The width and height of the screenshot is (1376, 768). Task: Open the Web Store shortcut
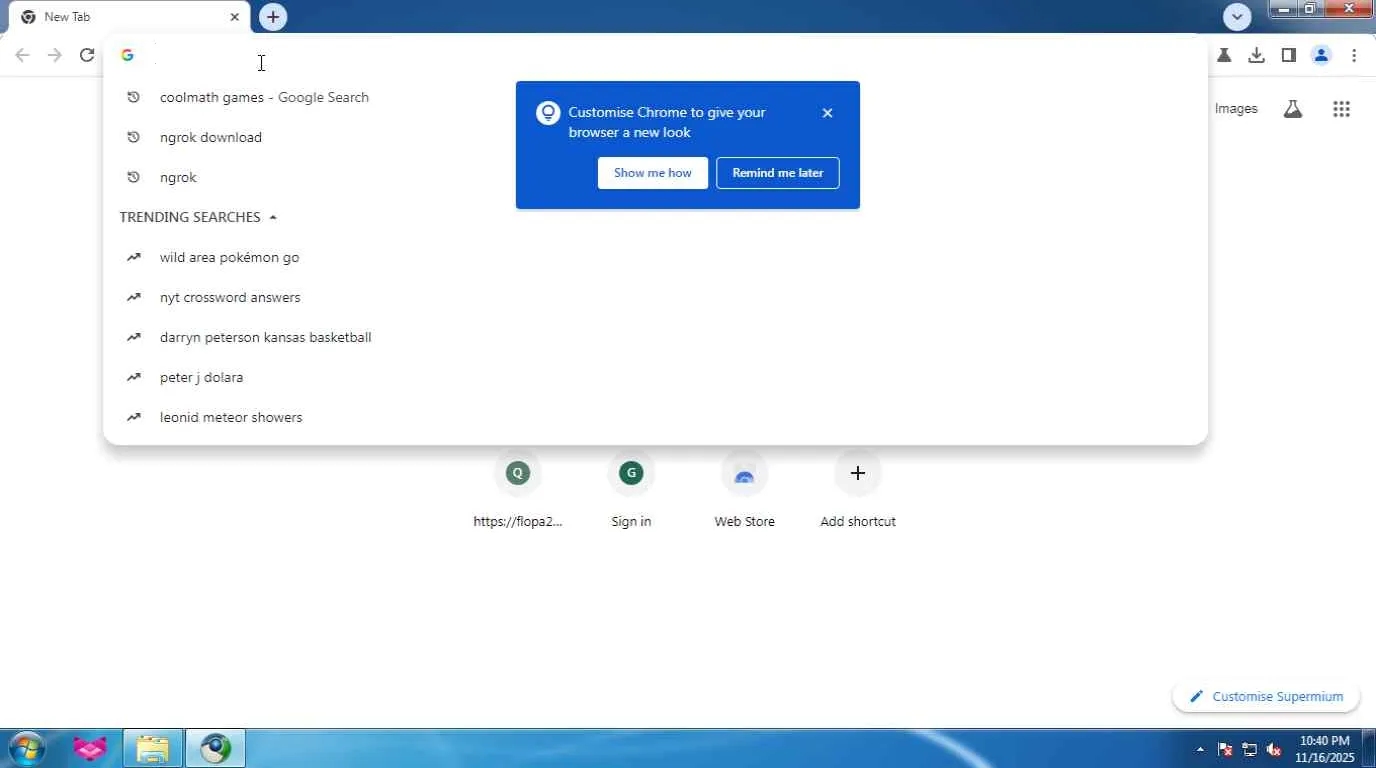pyautogui.click(x=744, y=491)
